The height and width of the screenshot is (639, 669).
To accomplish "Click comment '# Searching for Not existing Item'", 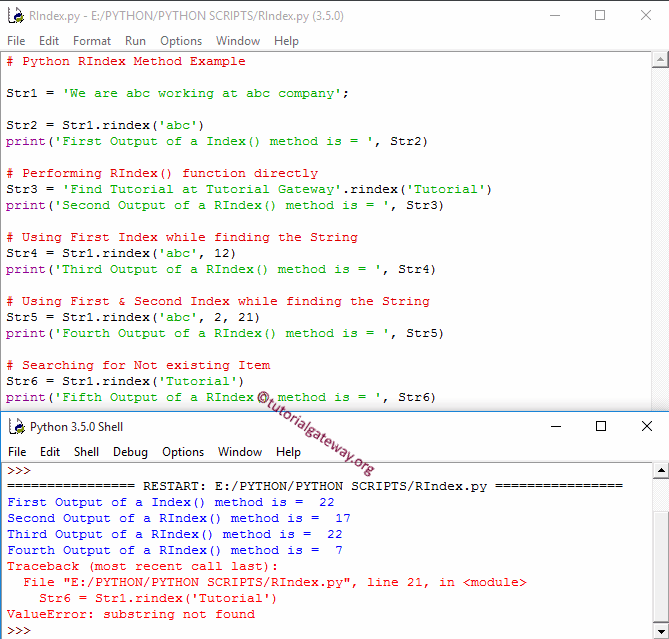I will tap(138, 365).
